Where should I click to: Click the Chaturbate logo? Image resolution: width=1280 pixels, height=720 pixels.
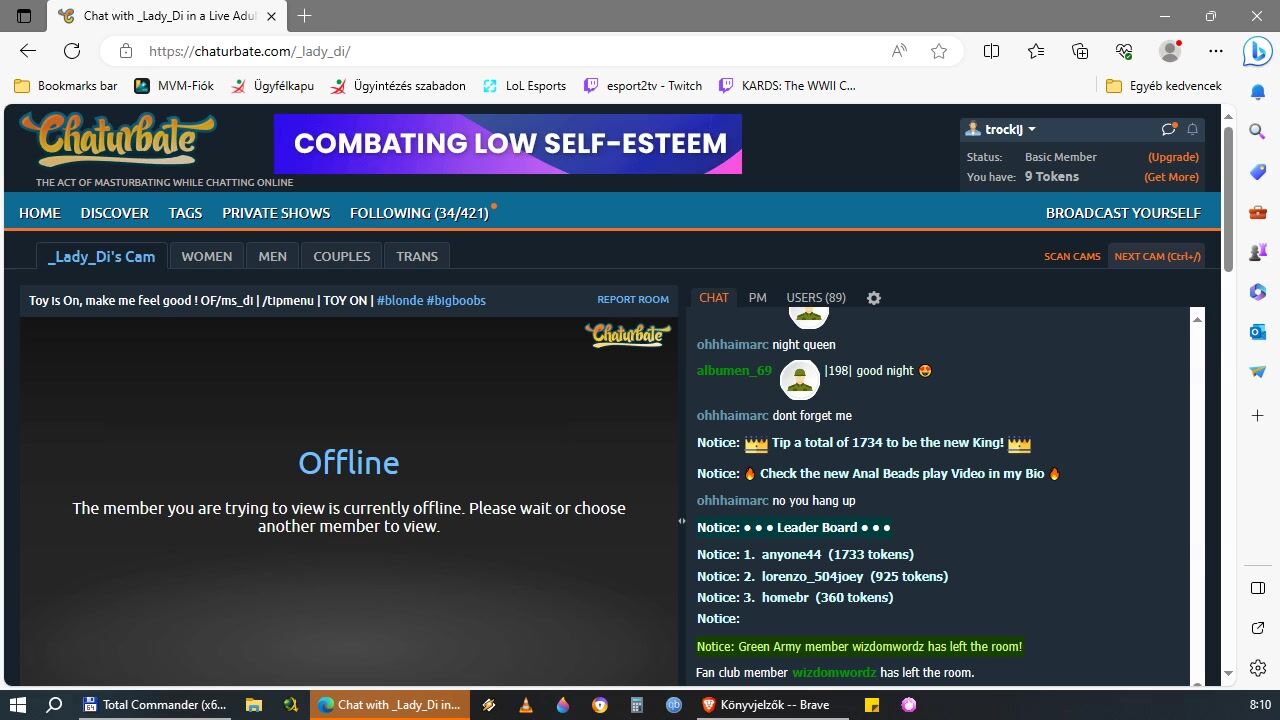(117, 140)
